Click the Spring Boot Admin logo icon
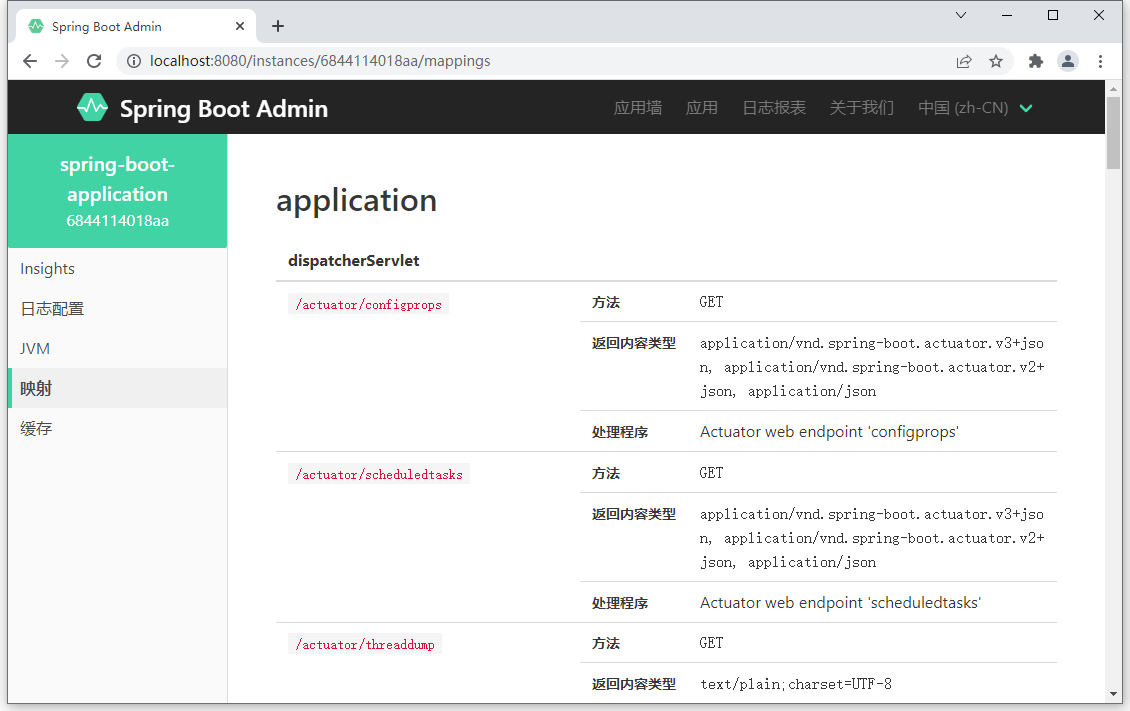1130x711 pixels. click(x=92, y=107)
